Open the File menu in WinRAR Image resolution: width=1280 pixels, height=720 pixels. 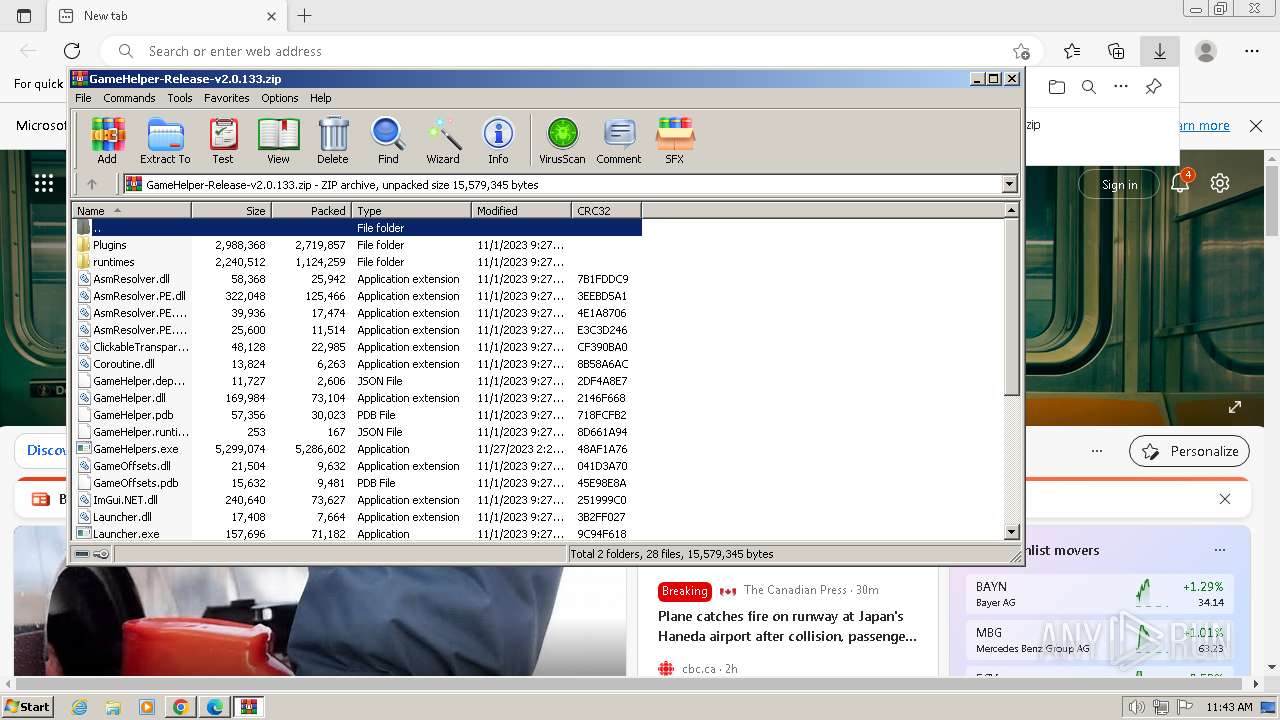[83, 98]
